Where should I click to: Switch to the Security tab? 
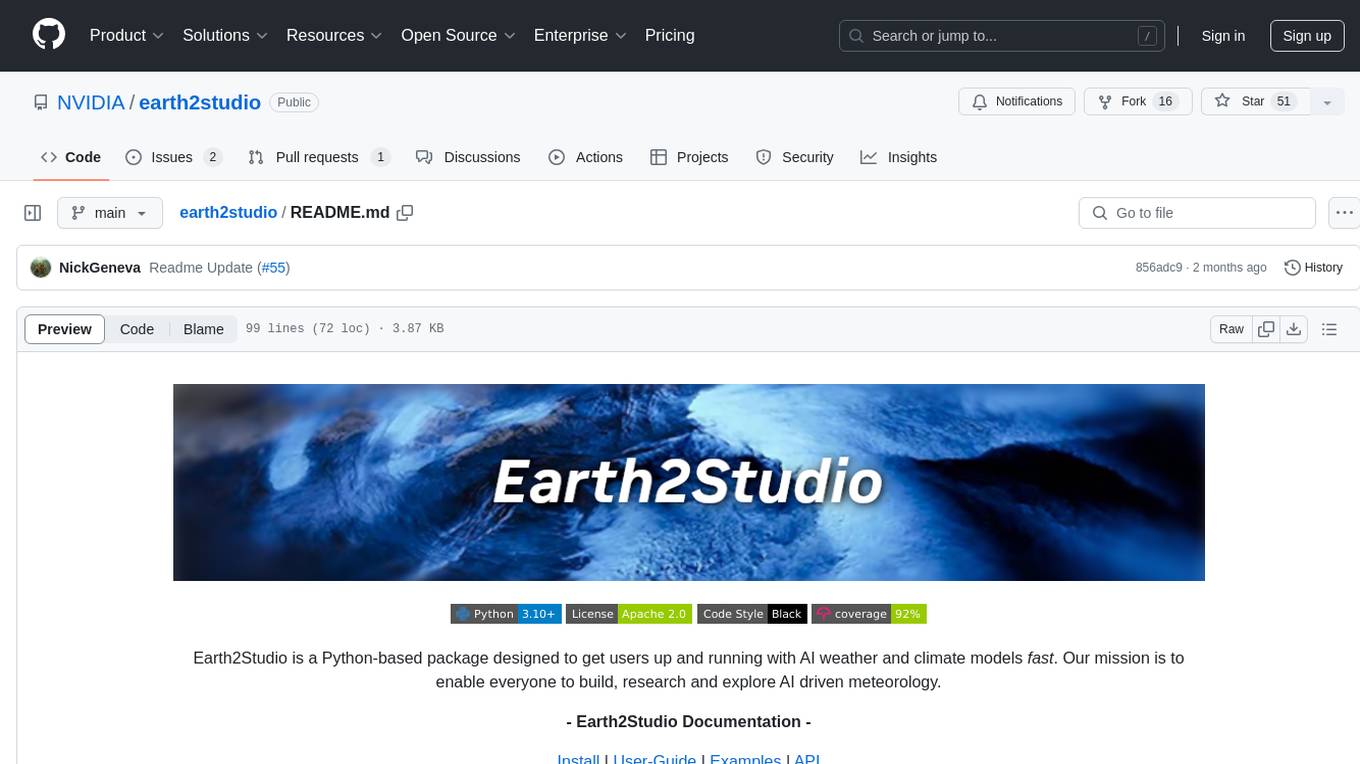tap(795, 157)
